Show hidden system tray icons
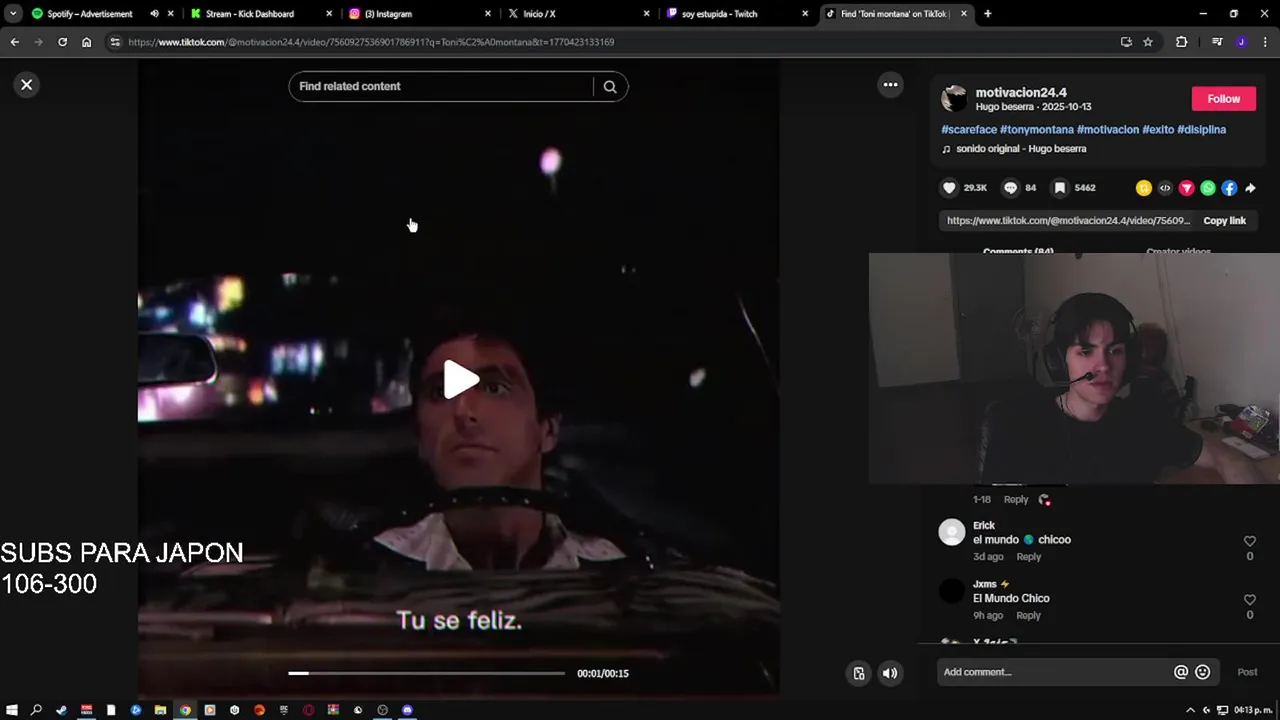The width and height of the screenshot is (1280, 720). tap(1193, 710)
